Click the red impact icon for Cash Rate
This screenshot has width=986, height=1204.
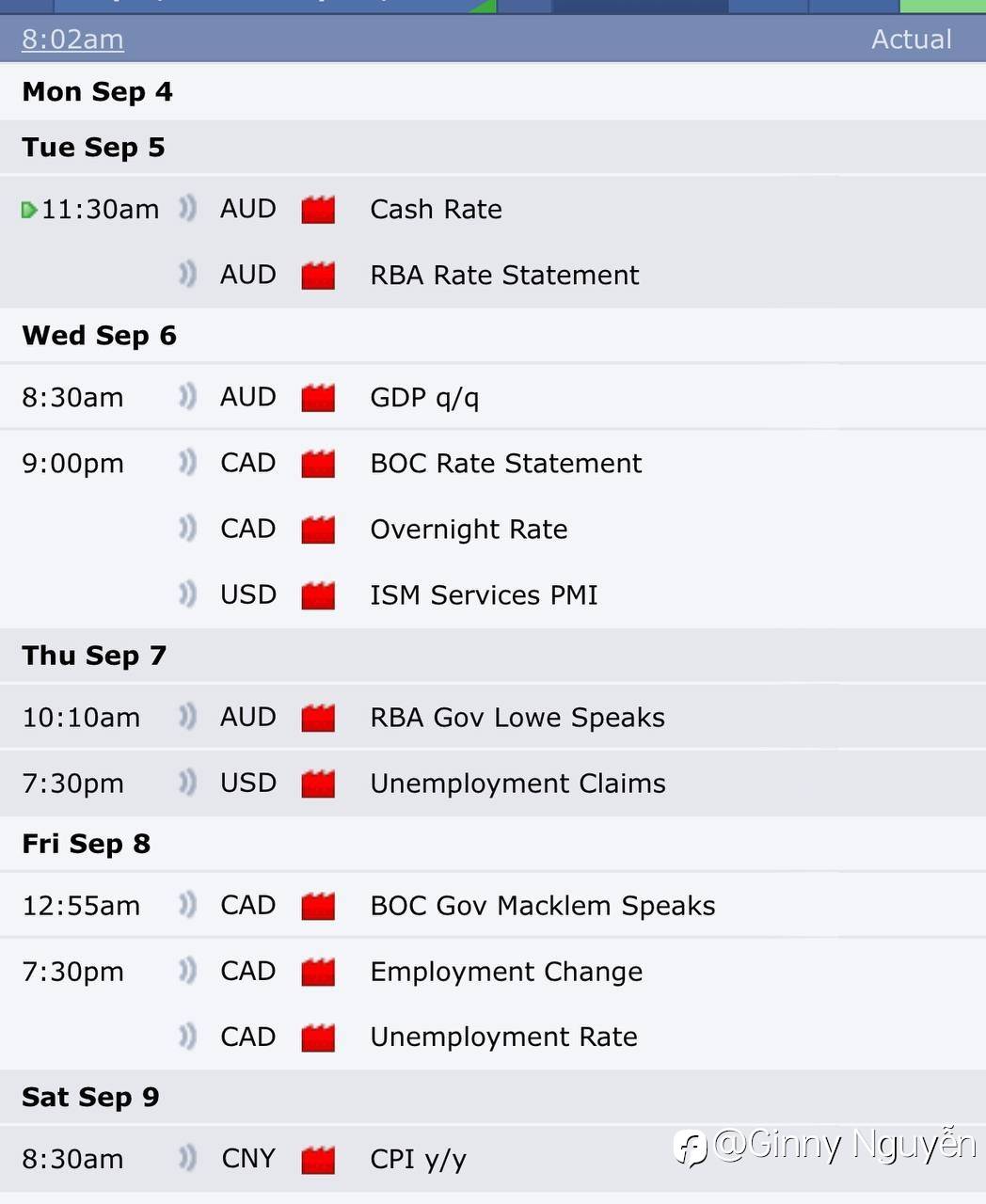[x=318, y=210]
